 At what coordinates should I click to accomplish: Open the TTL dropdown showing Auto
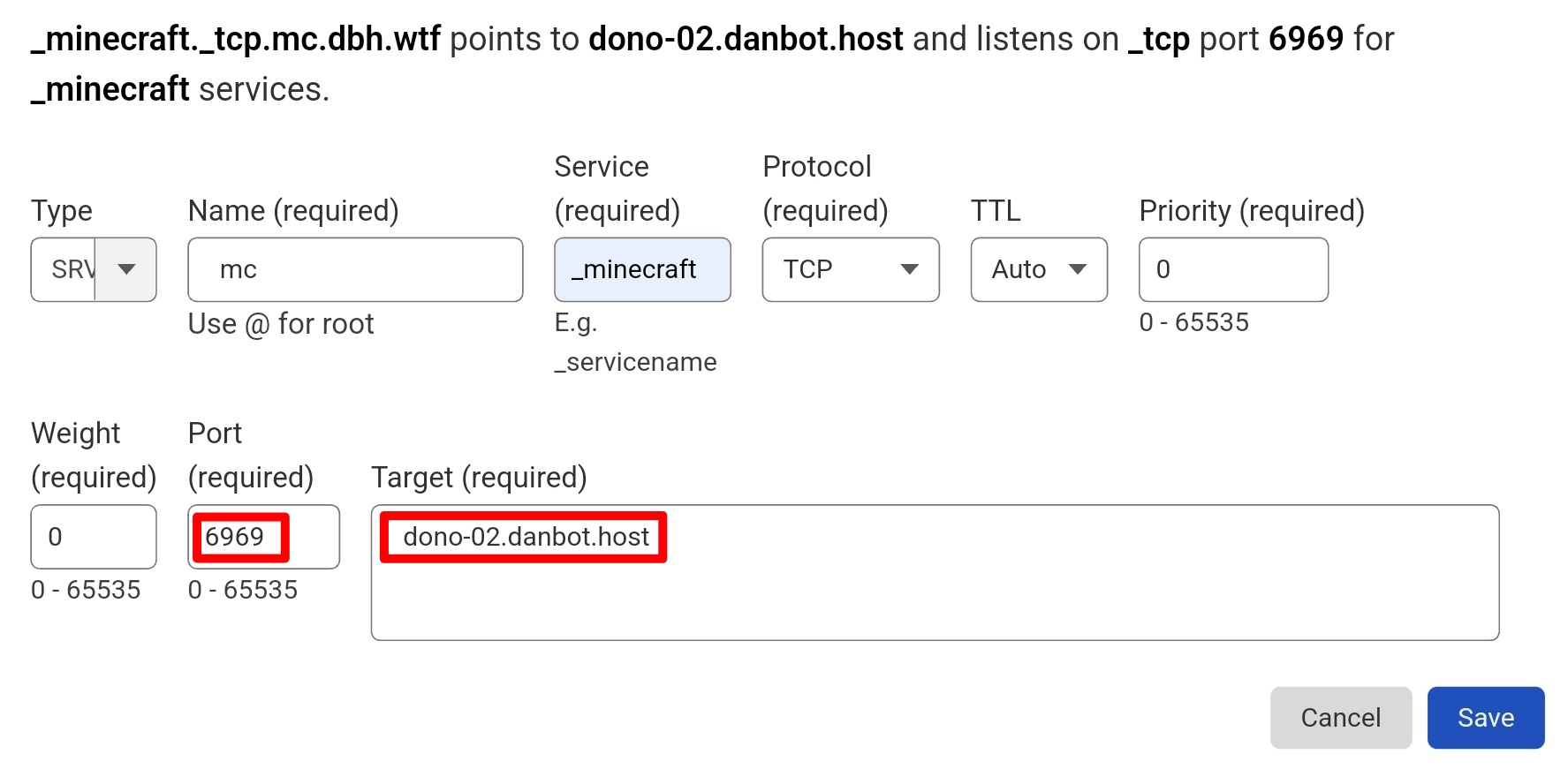1038,270
